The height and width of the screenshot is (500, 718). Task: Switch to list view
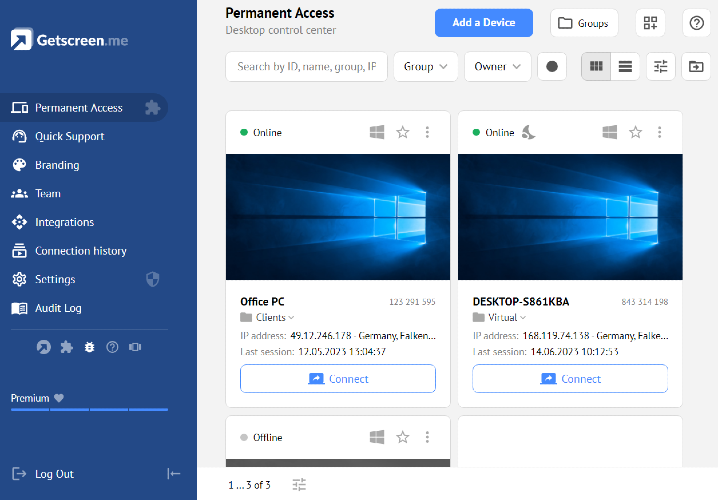[625, 66]
